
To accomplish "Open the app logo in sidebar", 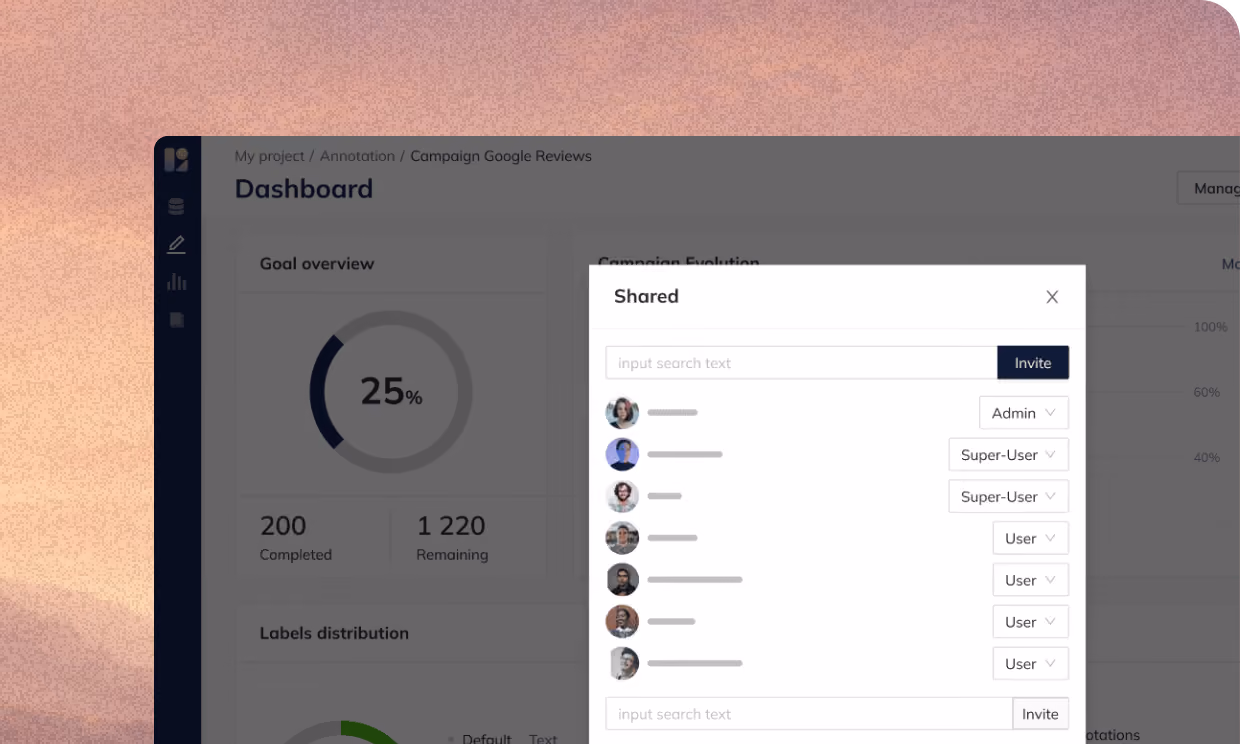I will [x=177, y=160].
